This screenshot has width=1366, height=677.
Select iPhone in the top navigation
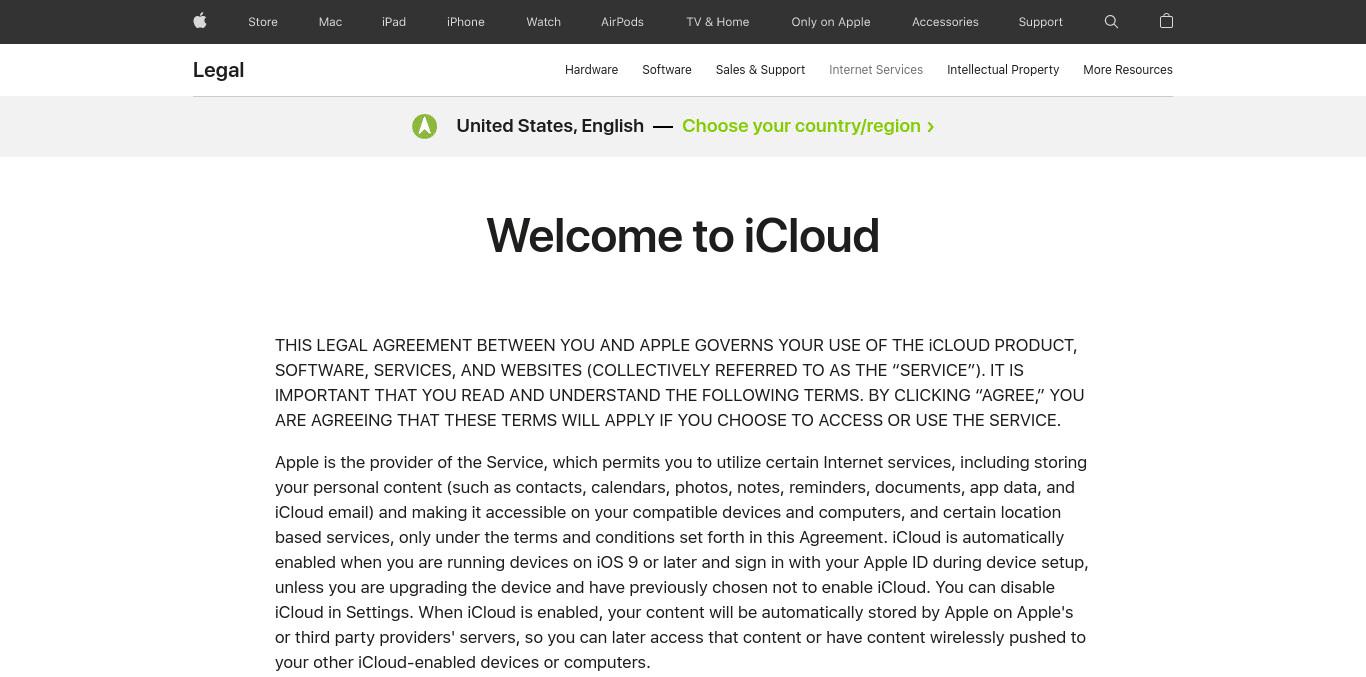[466, 21]
